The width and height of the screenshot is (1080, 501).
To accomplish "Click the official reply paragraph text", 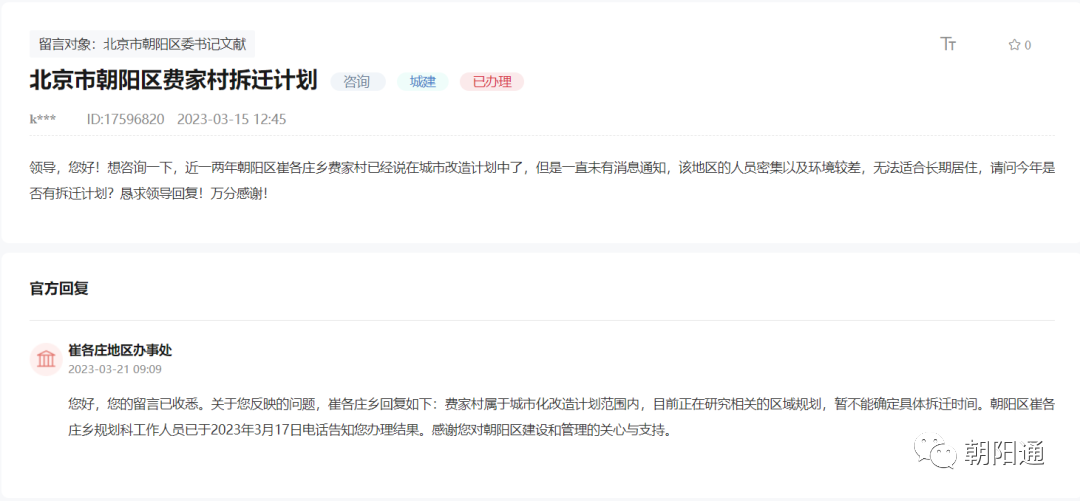I will [x=560, y=417].
